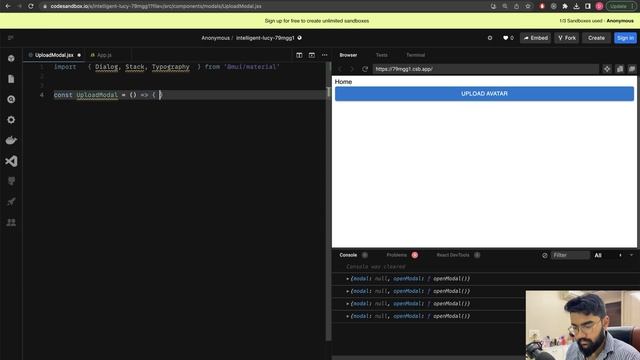Bookmark the page with the star icon
The height and width of the screenshot is (360, 640).
(528, 6)
